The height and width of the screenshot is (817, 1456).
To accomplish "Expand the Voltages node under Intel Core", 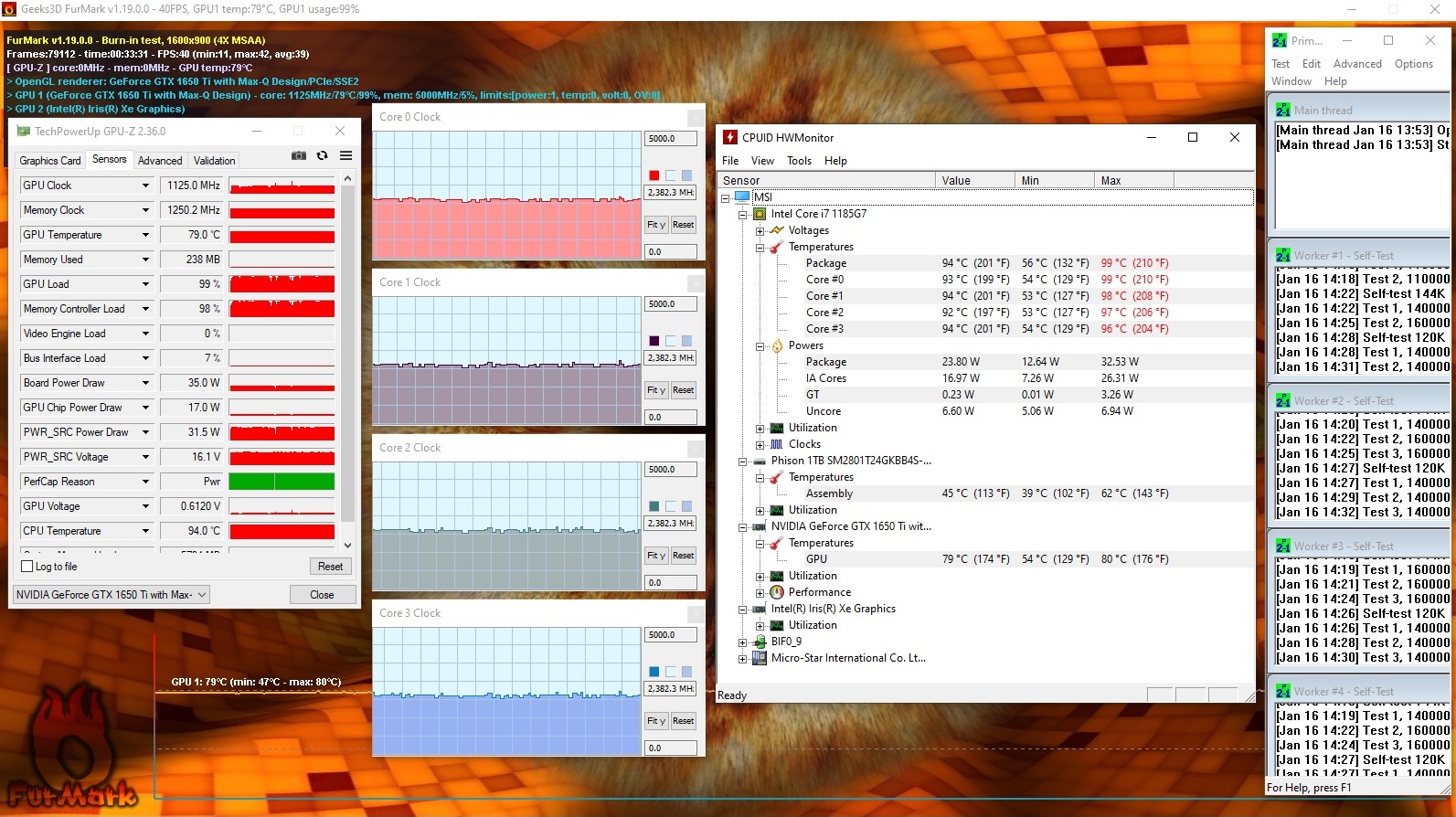I will click(x=760, y=231).
